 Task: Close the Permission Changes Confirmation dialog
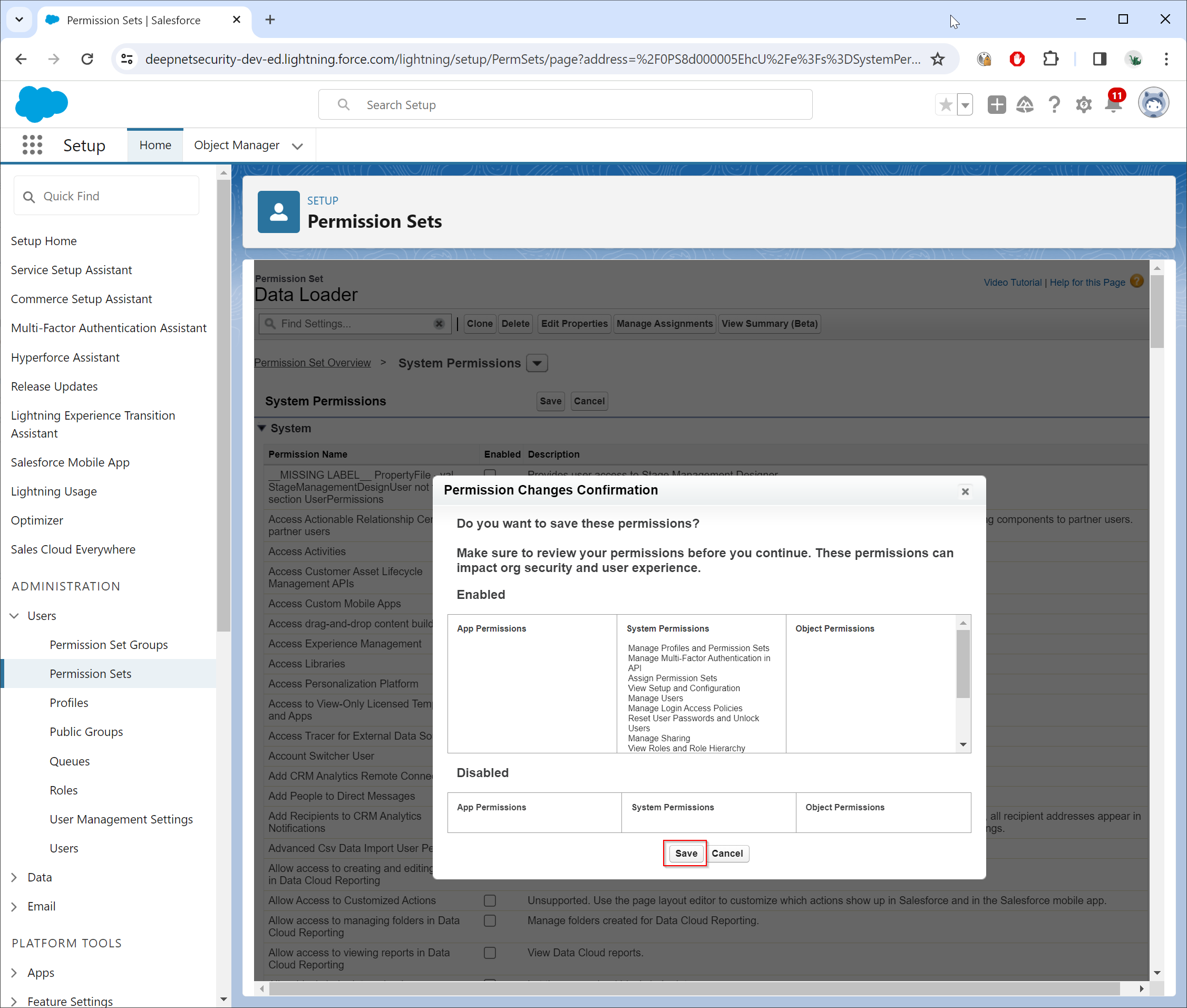[x=965, y=491]
